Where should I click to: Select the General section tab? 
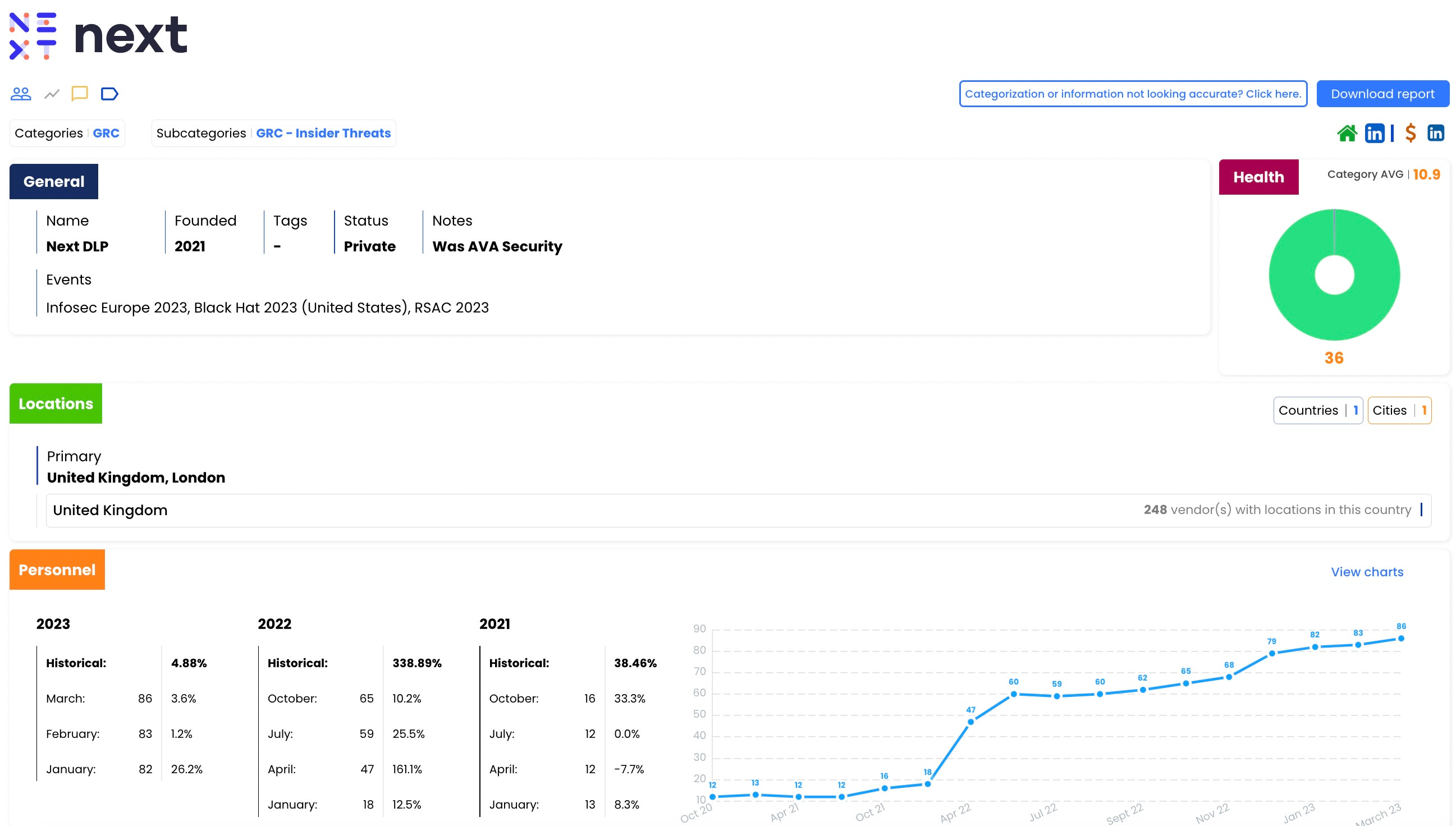point(54,182)
